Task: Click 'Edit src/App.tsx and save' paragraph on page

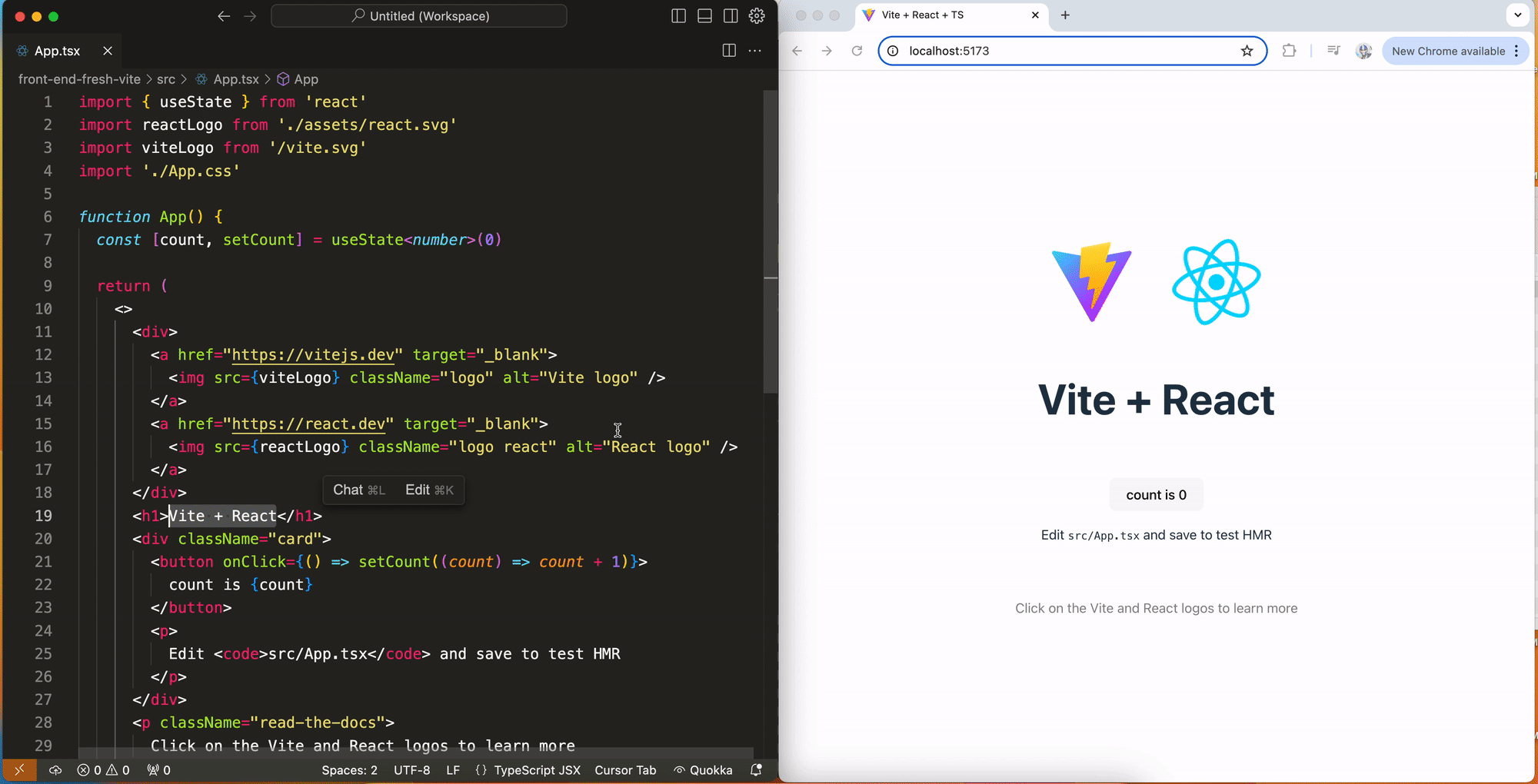Action: (x=1157, y=535)
